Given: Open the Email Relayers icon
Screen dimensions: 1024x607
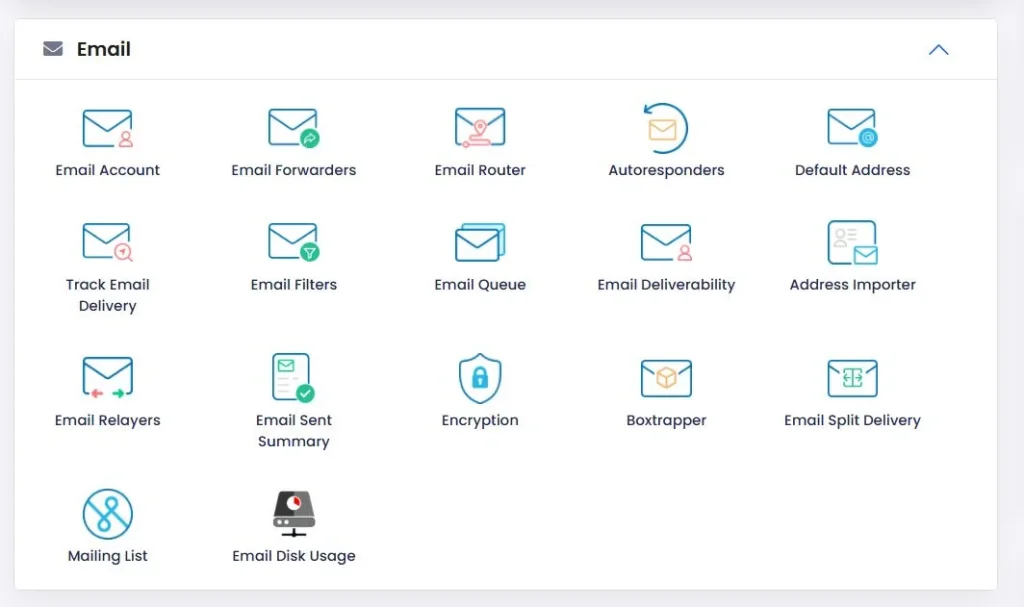Looking at the screenshot, I should 107,378.
